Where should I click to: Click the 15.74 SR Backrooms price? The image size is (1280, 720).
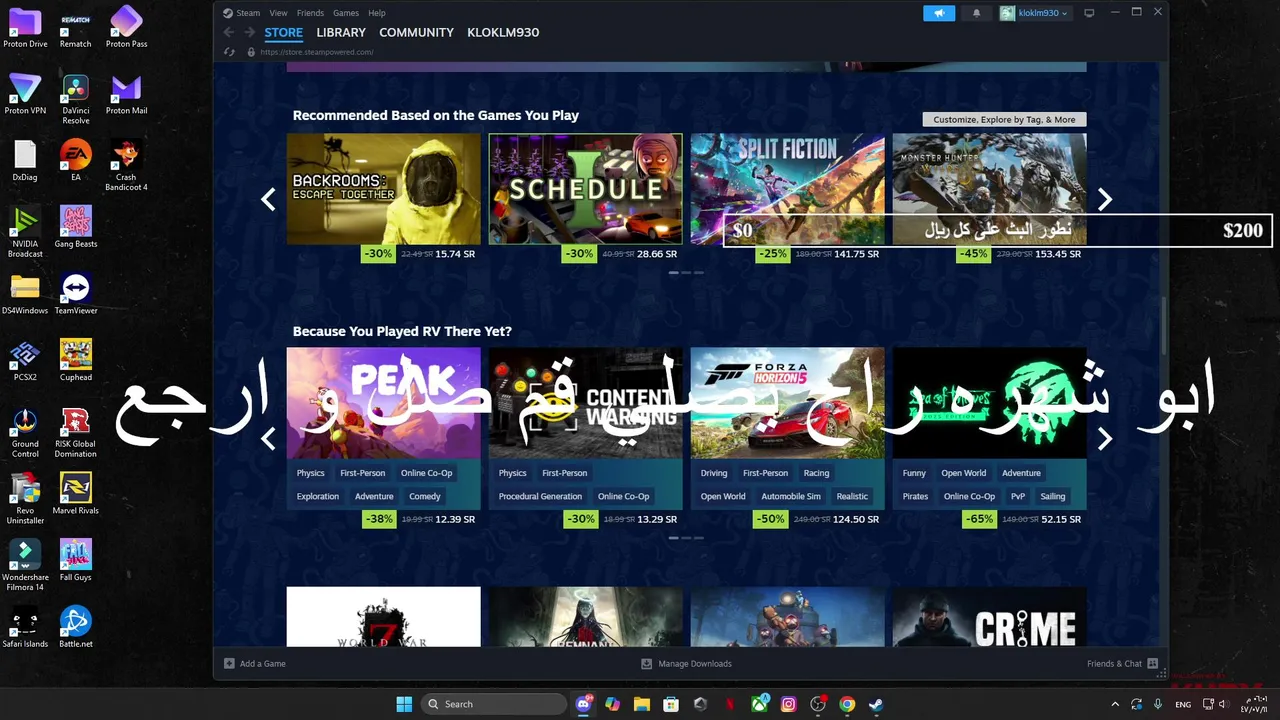click(x=455, y=254)
